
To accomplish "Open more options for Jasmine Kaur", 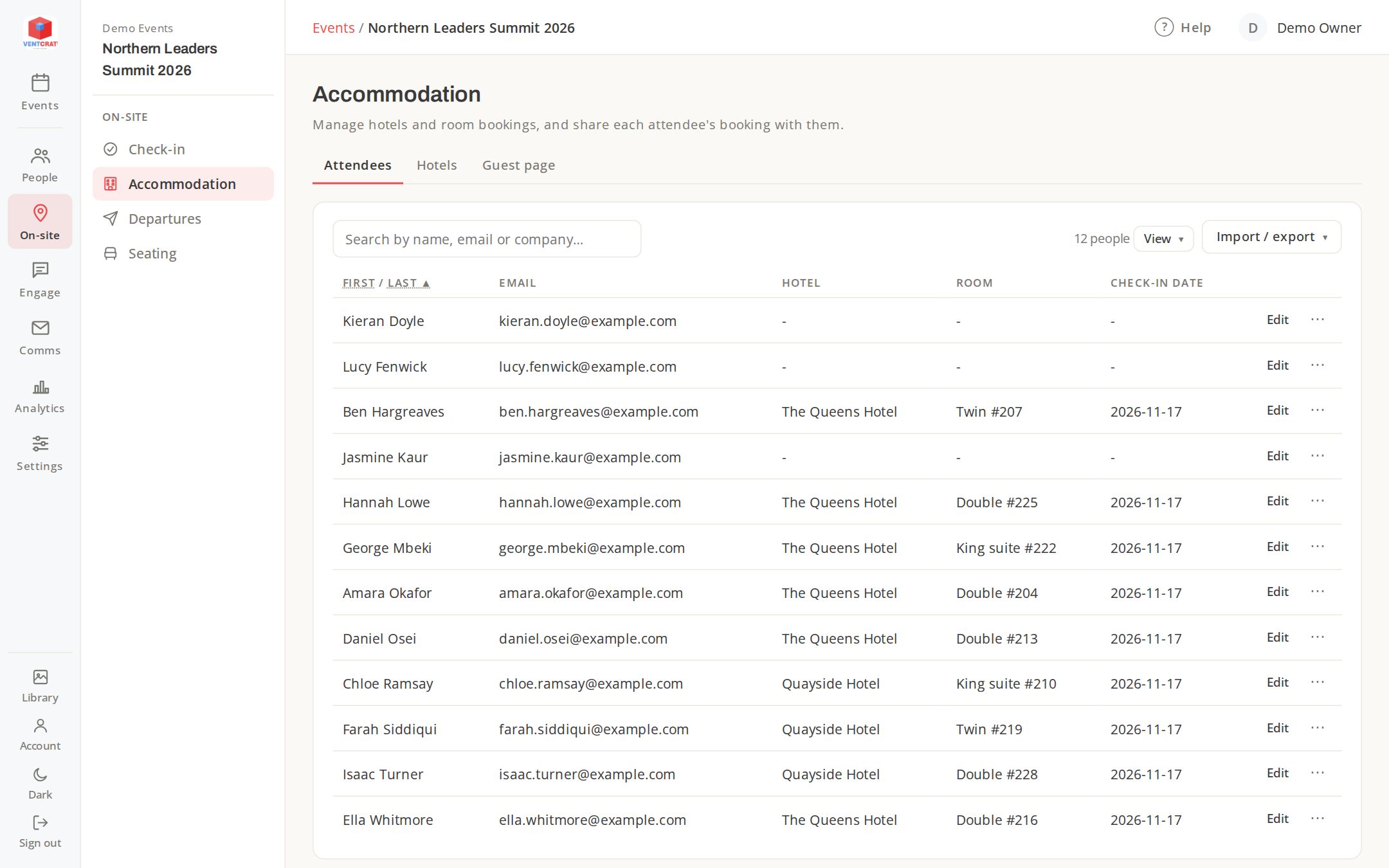I will pyautogui.click(x=1318, y=456).
